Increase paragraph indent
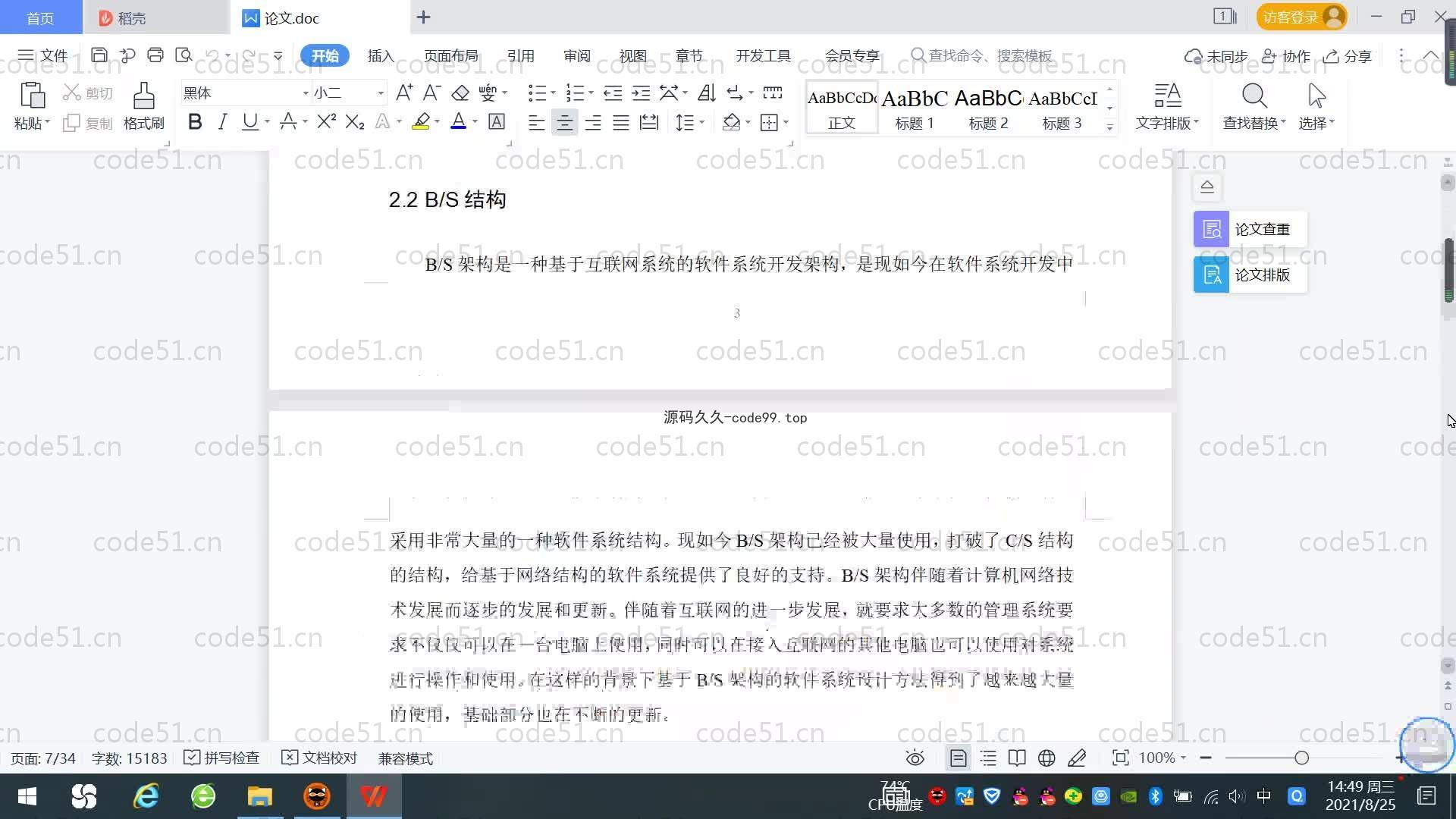Image resolution: width=1456 pixels, height=819 pixels. 641,93
